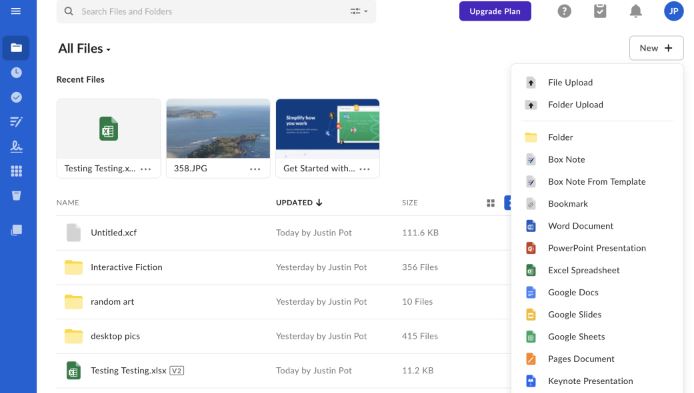Open the desktop pics folder name
The image size is (694, 393).
click(115, 336)
